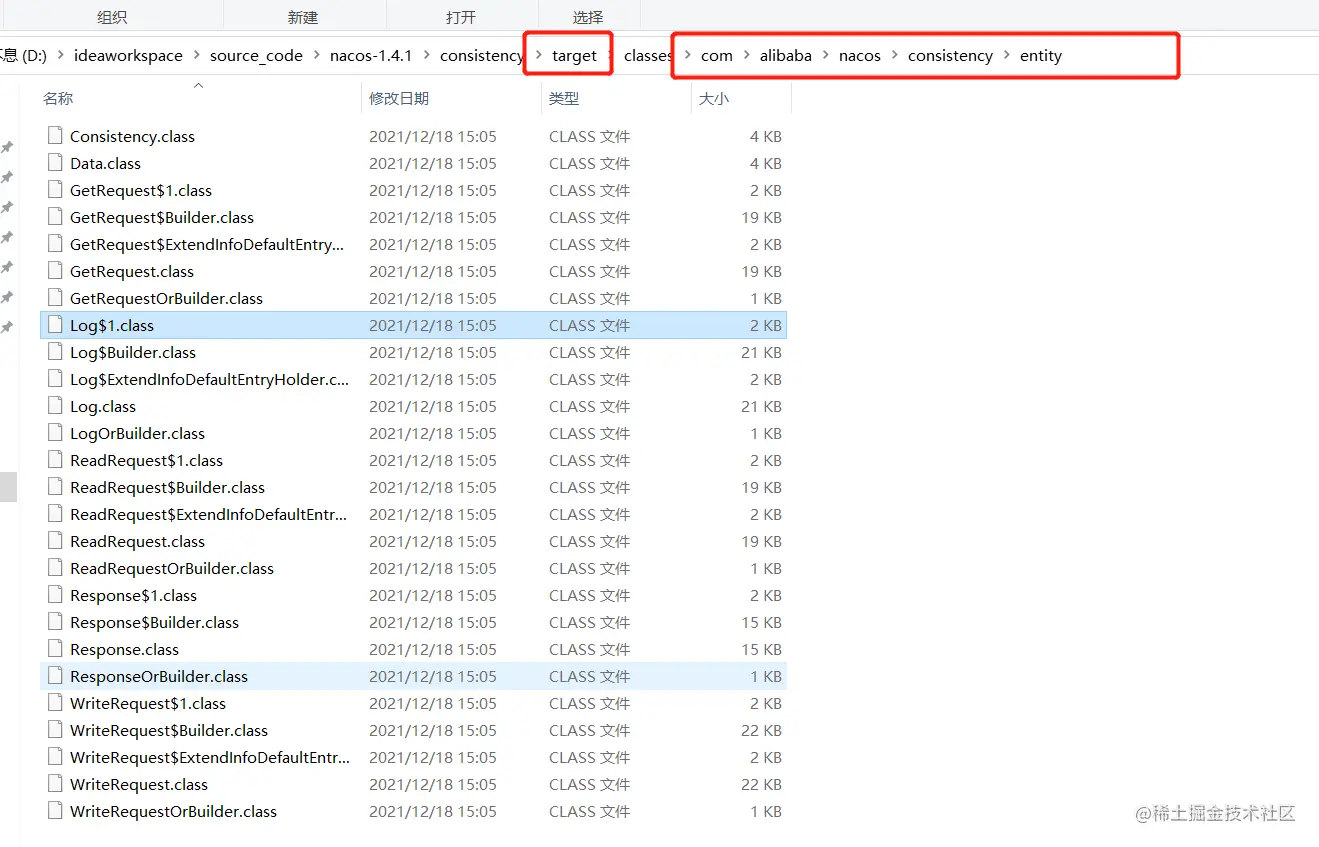The image size is (1319, 847).
Task: Open the 选择 ribbon group
Action: click(588, 17)
